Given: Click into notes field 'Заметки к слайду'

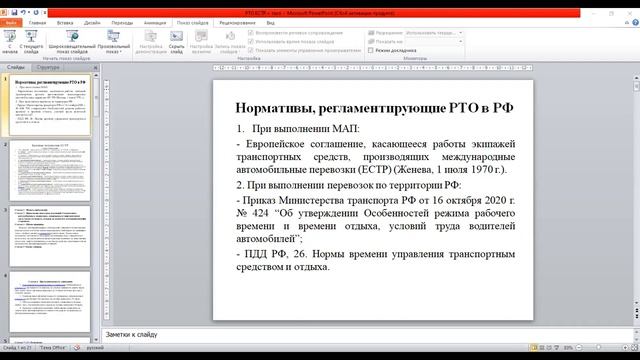Looking at the screenshot, I should (367, 334).
